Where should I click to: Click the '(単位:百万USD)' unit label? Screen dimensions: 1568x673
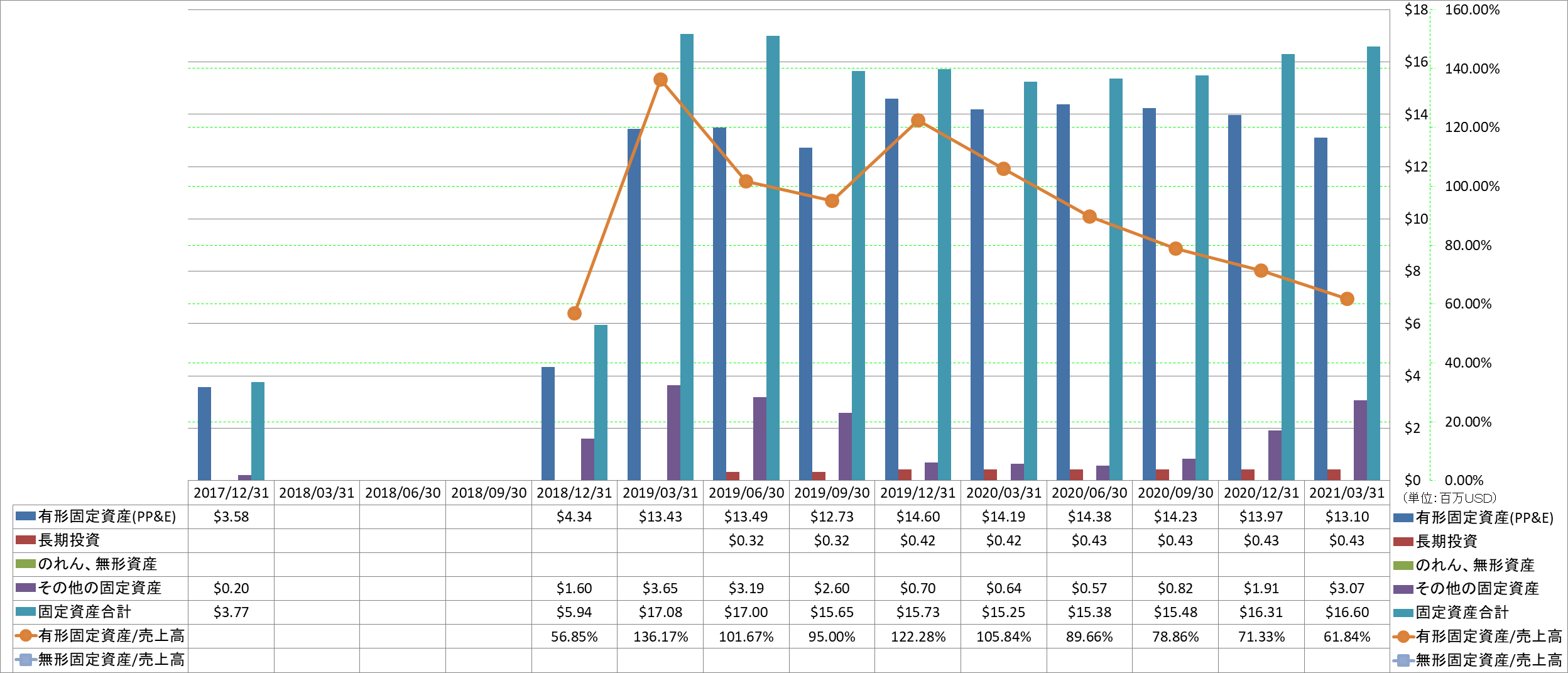tap(1450, 498)
